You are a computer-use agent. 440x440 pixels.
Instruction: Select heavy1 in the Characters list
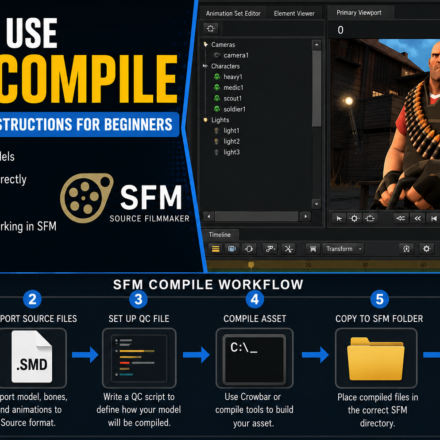point(233,77)
